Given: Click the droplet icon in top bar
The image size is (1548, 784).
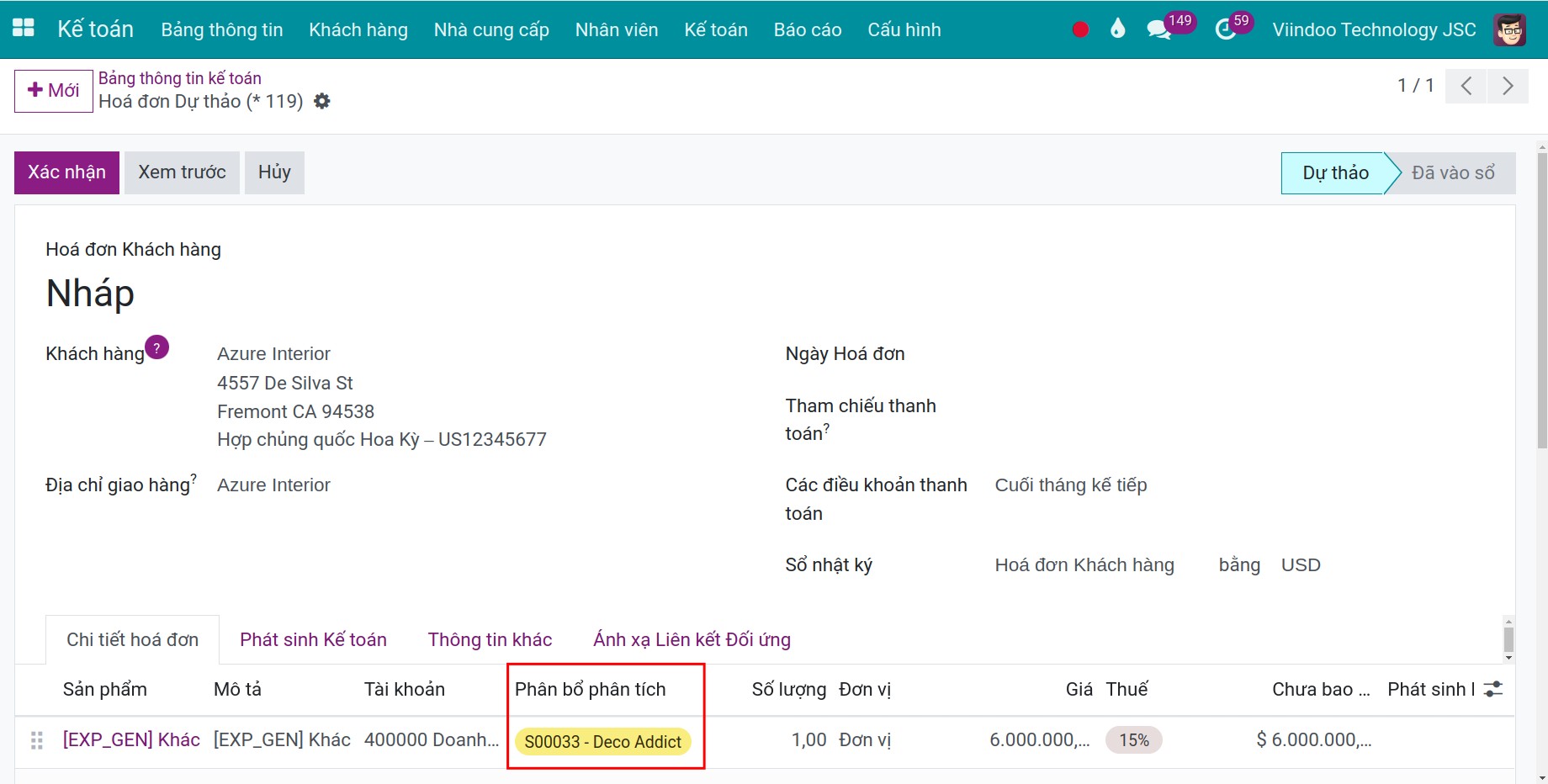Looking at the screenshot, I should pos(1117,29).
